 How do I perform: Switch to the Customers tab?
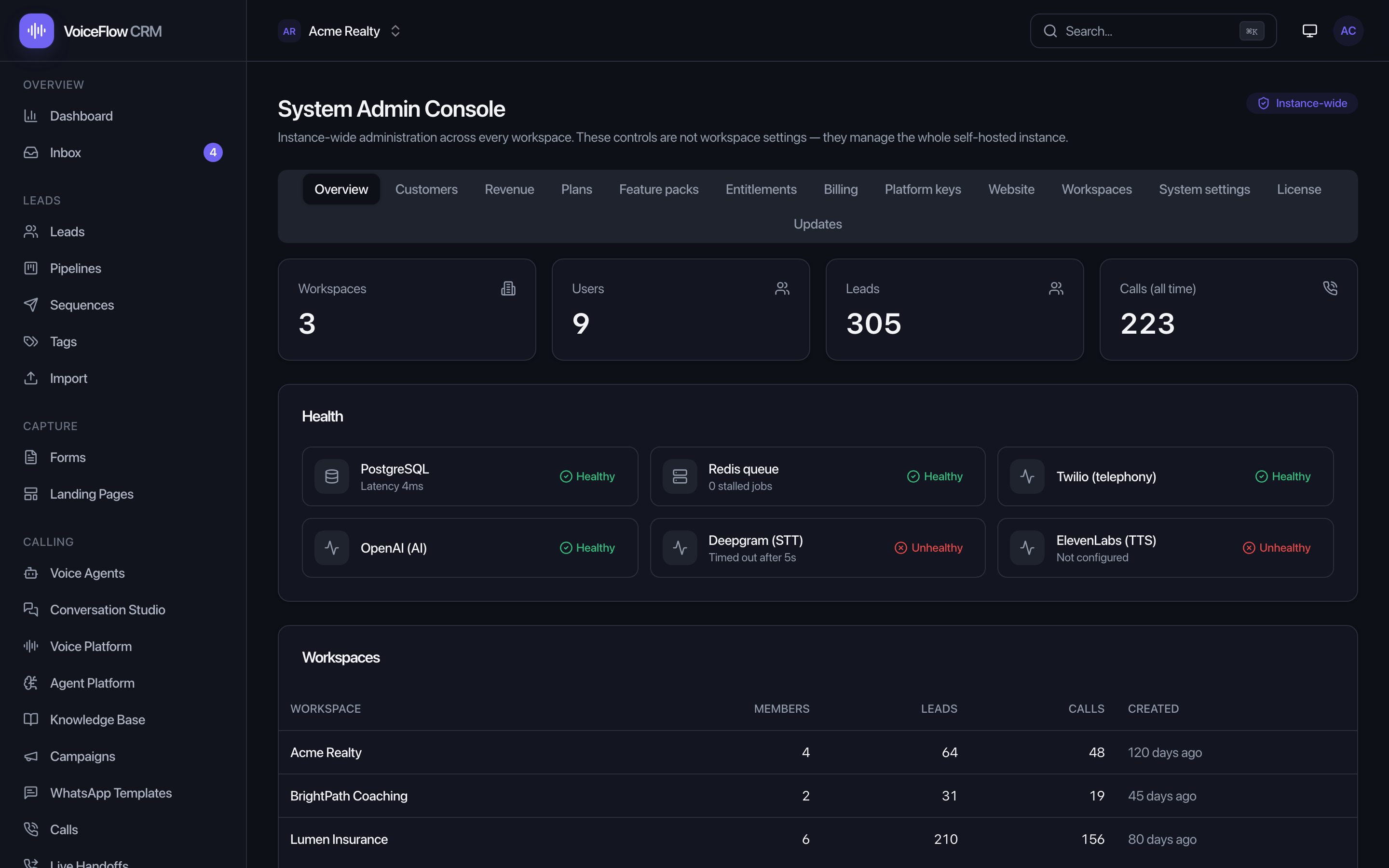(426, 190)
